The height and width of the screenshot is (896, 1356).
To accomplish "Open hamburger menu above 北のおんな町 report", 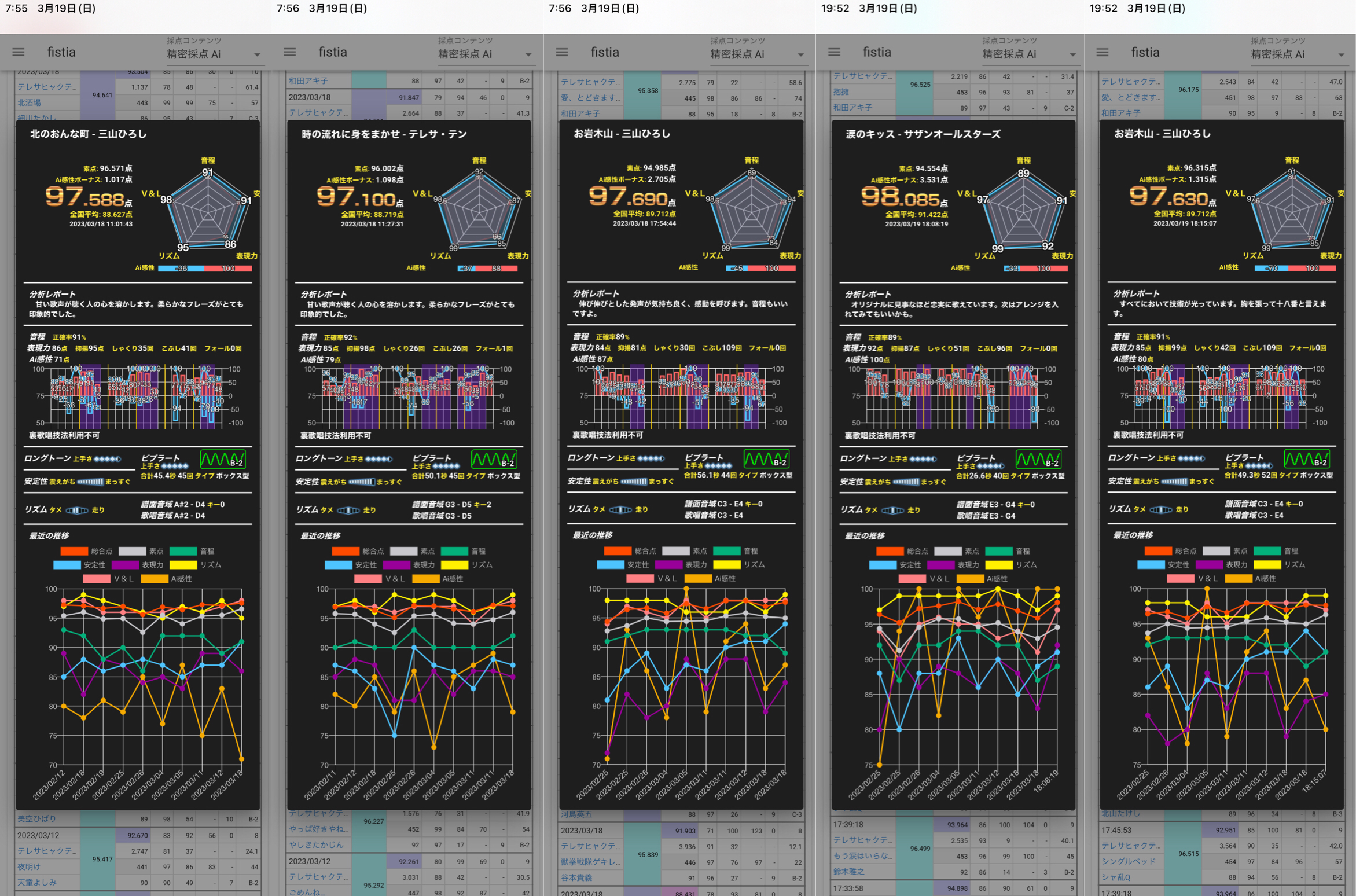I will 19,52.
